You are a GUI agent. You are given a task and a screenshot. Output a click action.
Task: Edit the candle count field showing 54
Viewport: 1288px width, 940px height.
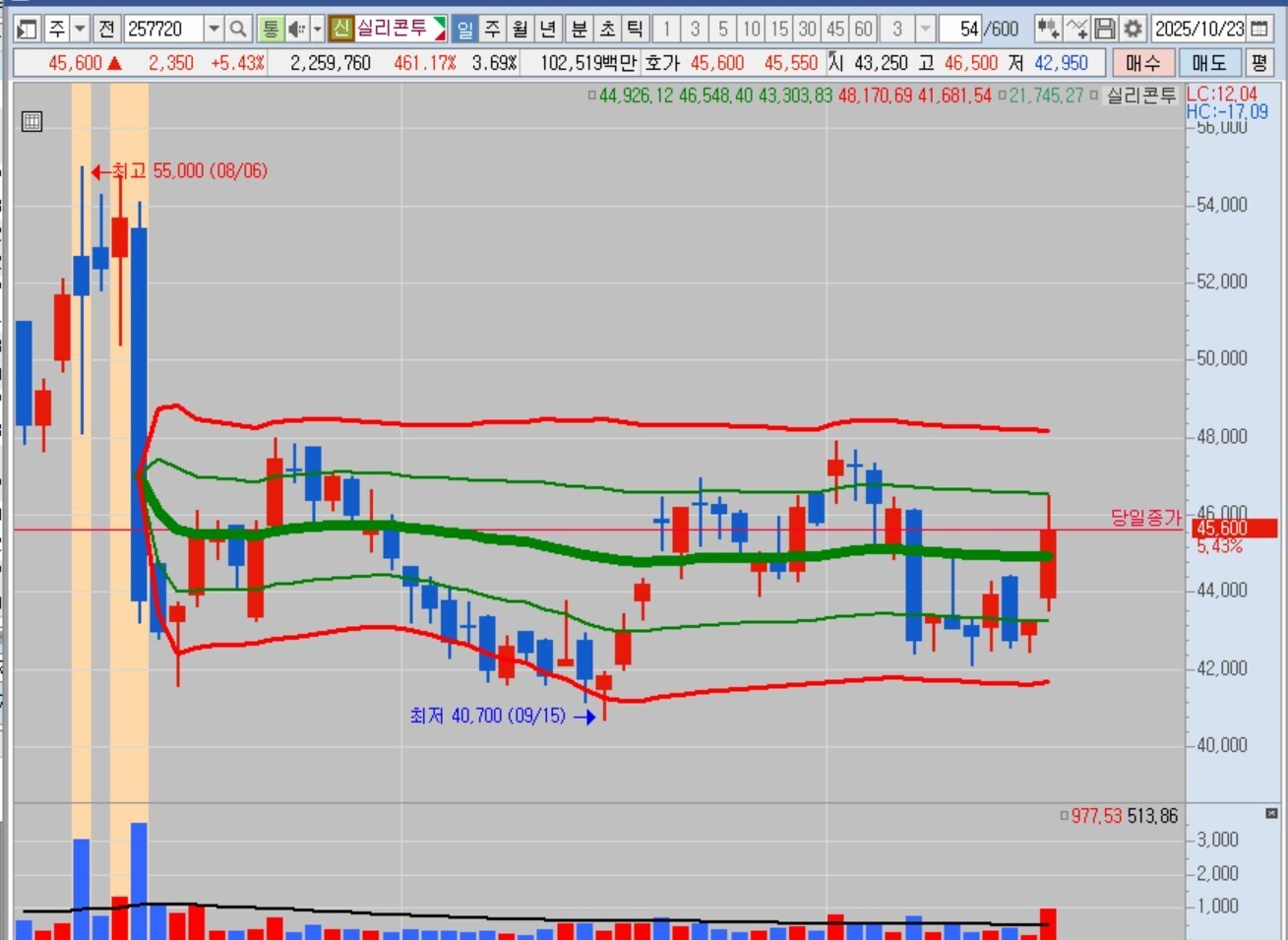(960, 29)
